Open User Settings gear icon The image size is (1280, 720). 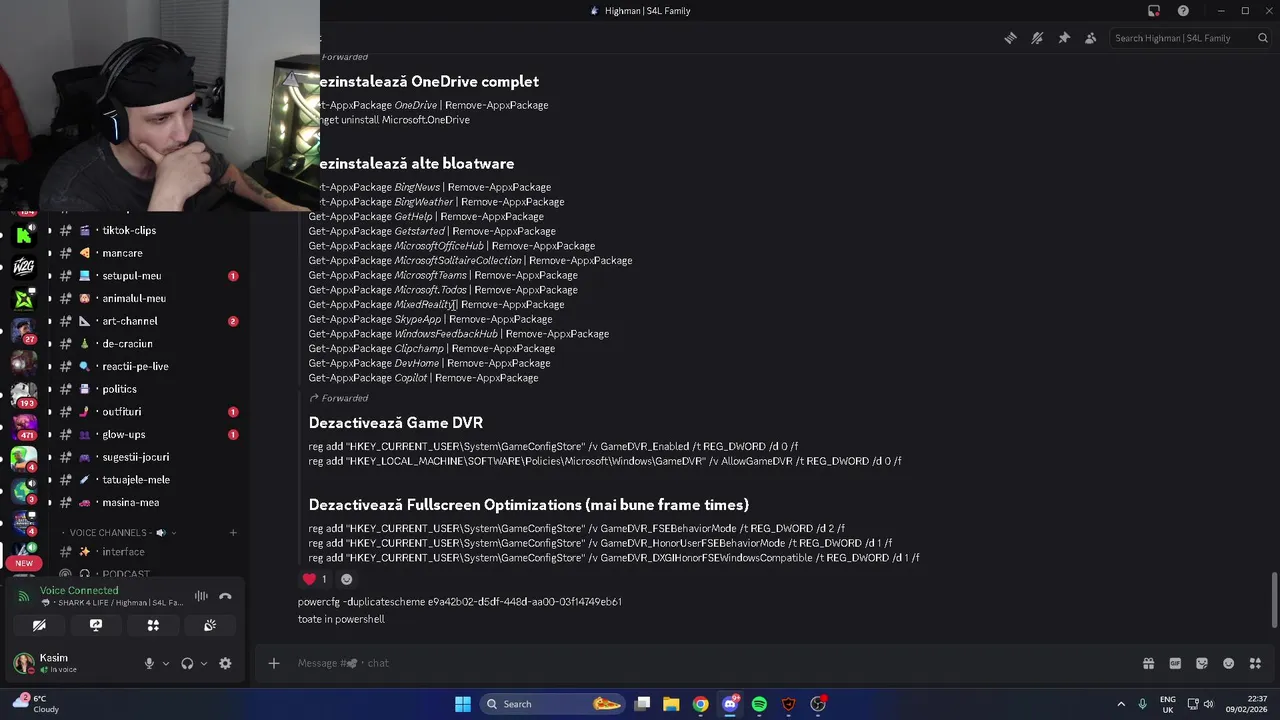click(225, 663)
